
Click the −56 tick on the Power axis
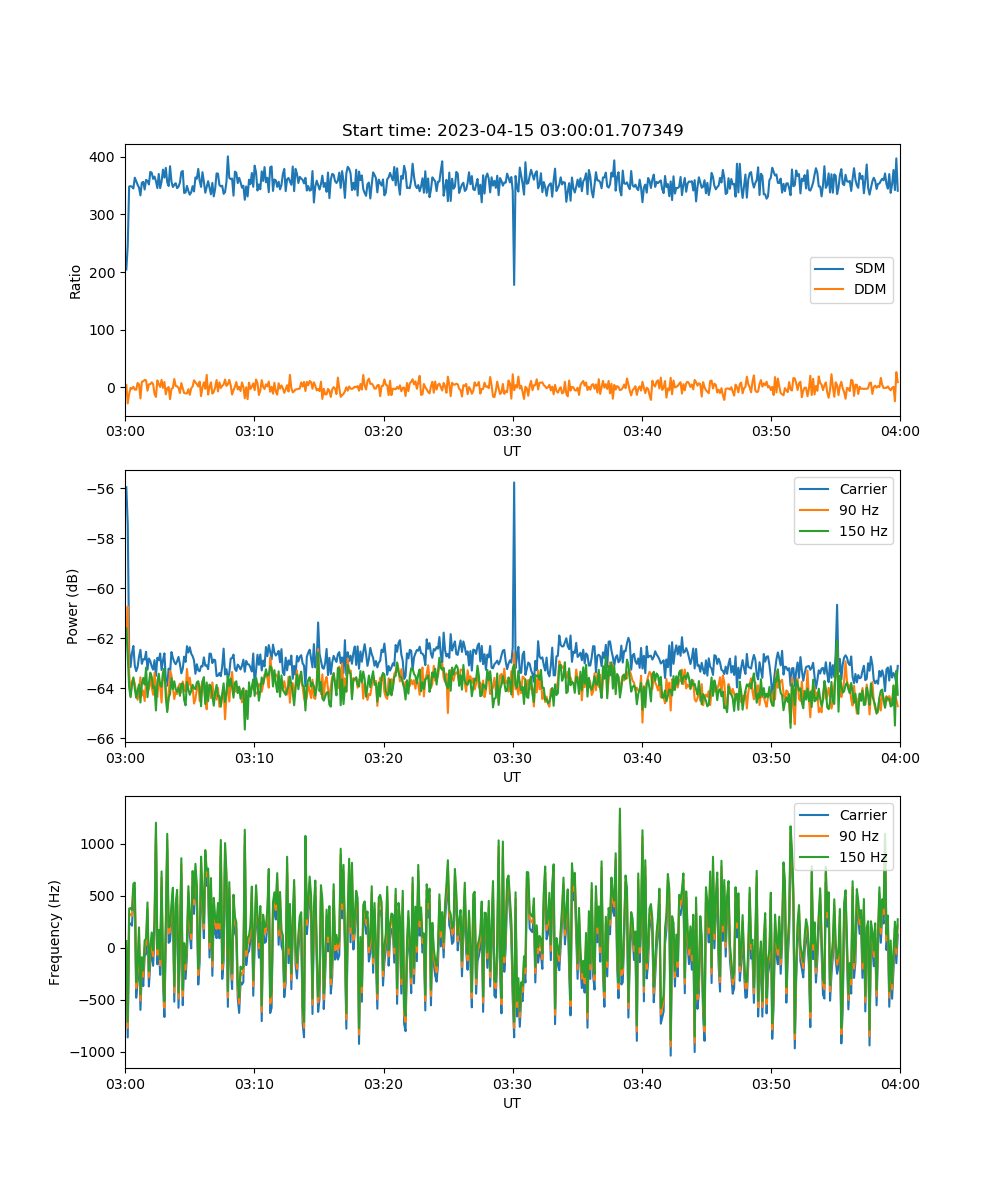(x=103, y=489)
